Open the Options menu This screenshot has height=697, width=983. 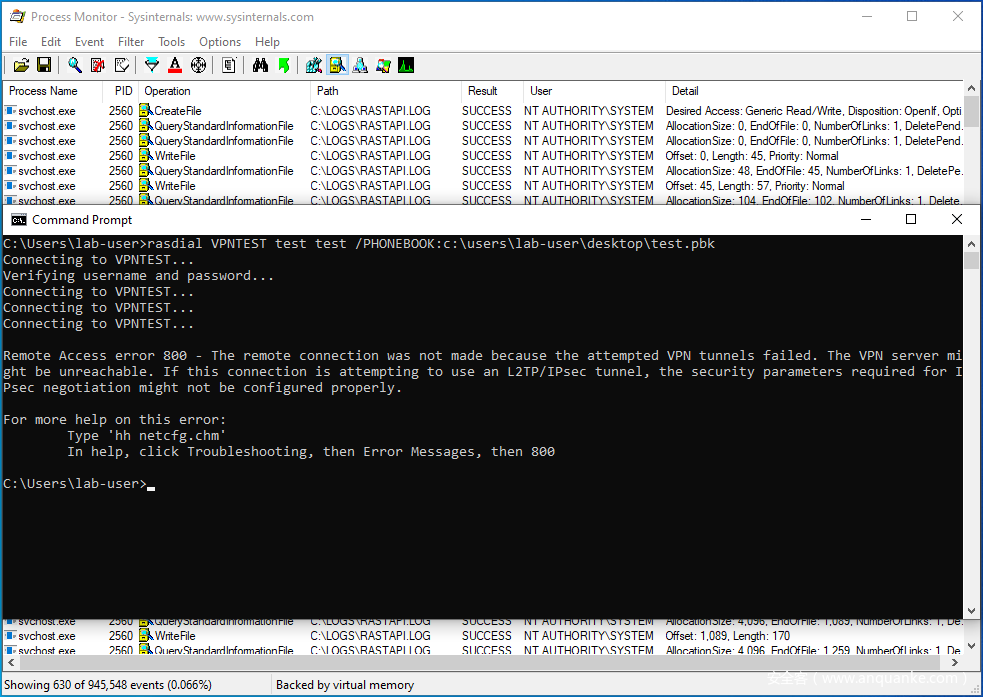[219, 42]
